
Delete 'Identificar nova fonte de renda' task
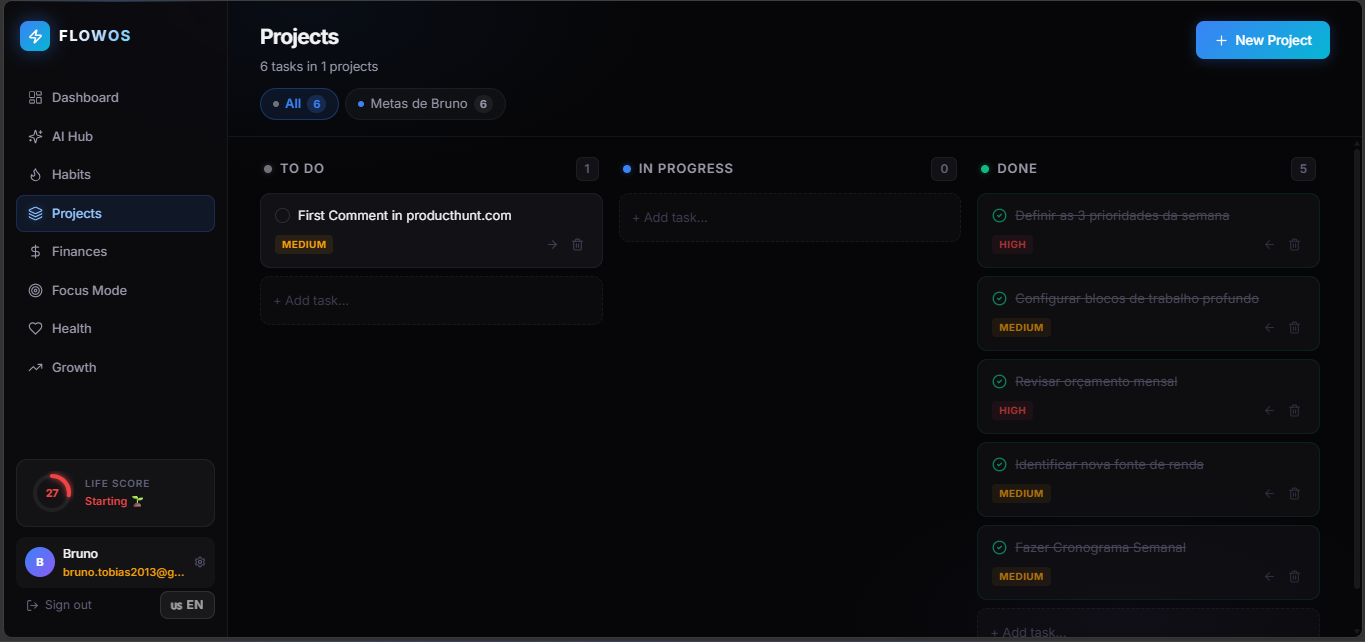(1294, 493)
